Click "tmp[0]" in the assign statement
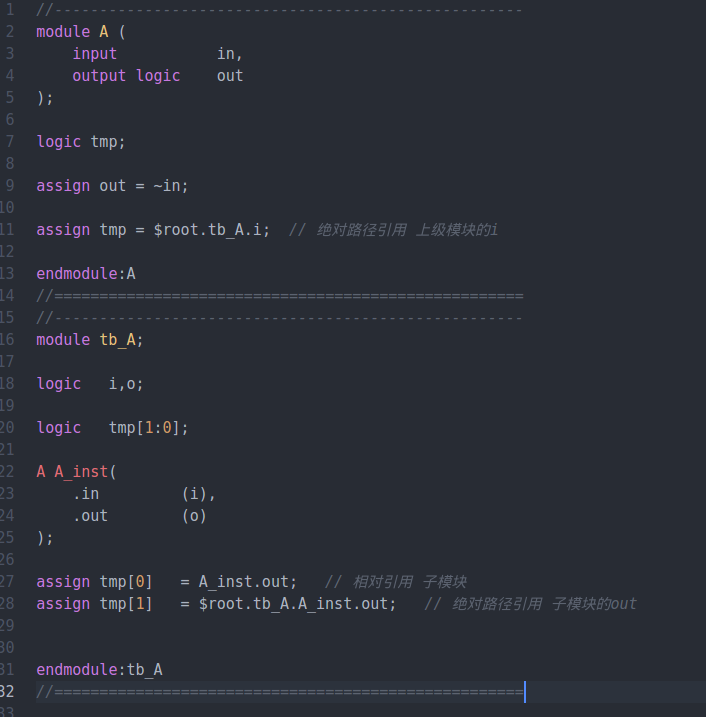Image resolution: width=706 pixels, height=717 pixels. pyautogui.click(x=126, y=581)
